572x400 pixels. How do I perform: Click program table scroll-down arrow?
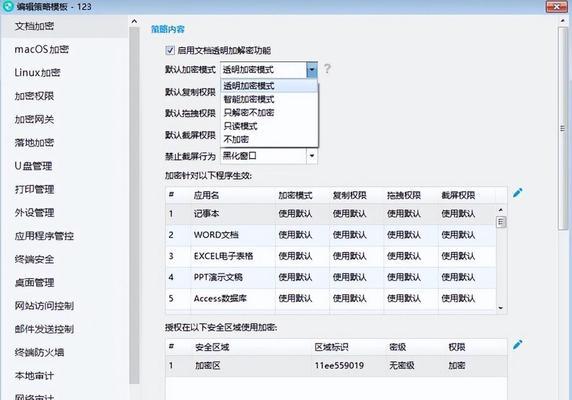[500, 308]
